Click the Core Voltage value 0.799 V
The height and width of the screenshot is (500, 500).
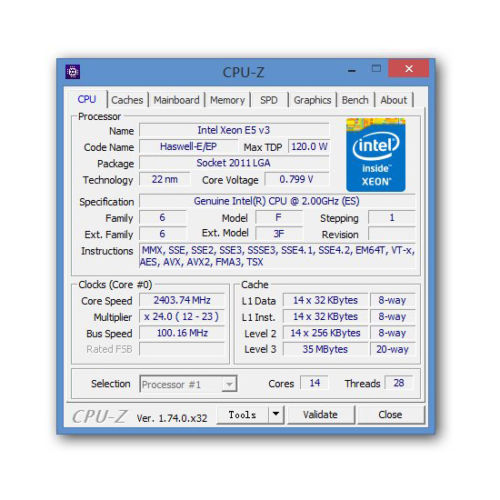coord(297,179)
